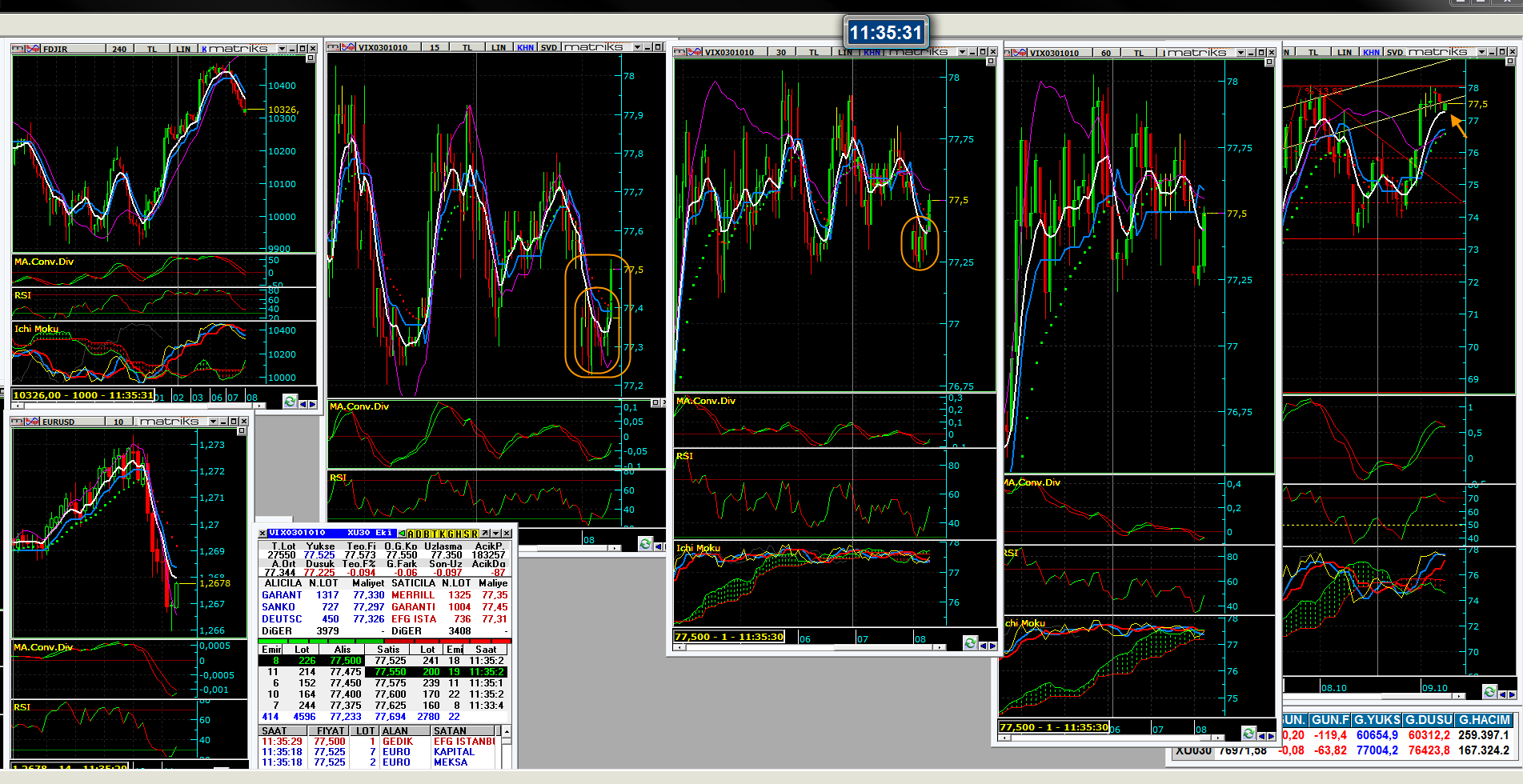Open the FDJIR chart title dropdown arrow
This screenshot has width=1523, height=784.
point(282,49)
